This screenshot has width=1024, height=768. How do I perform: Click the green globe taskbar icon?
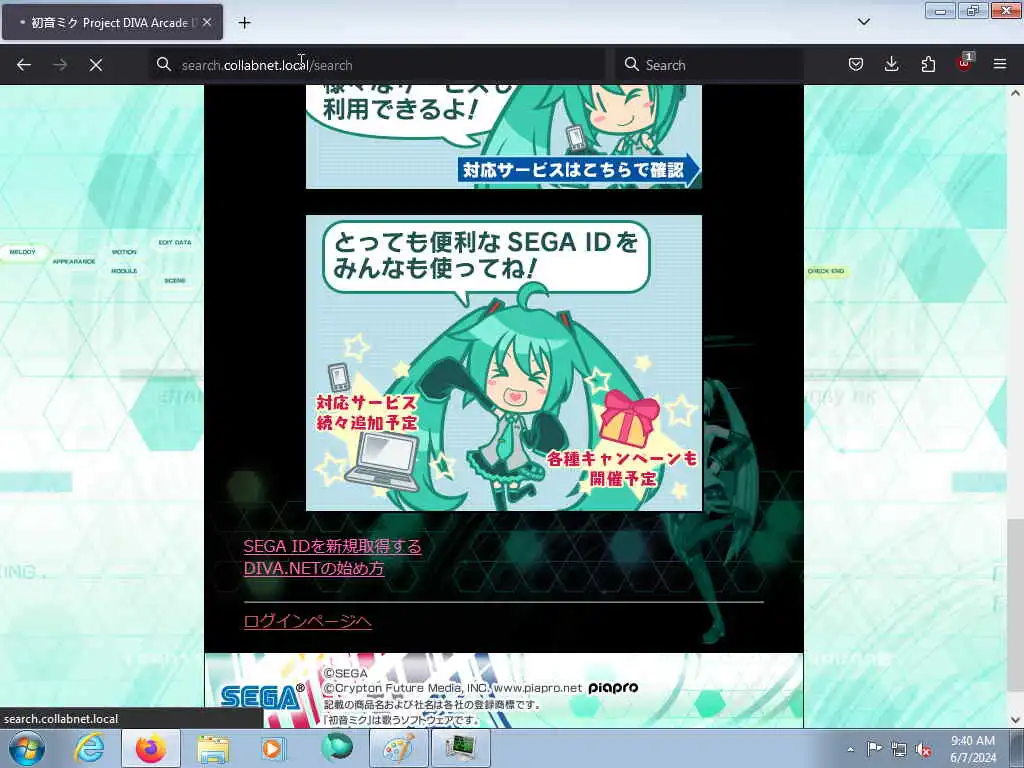(x=336, y=748)
